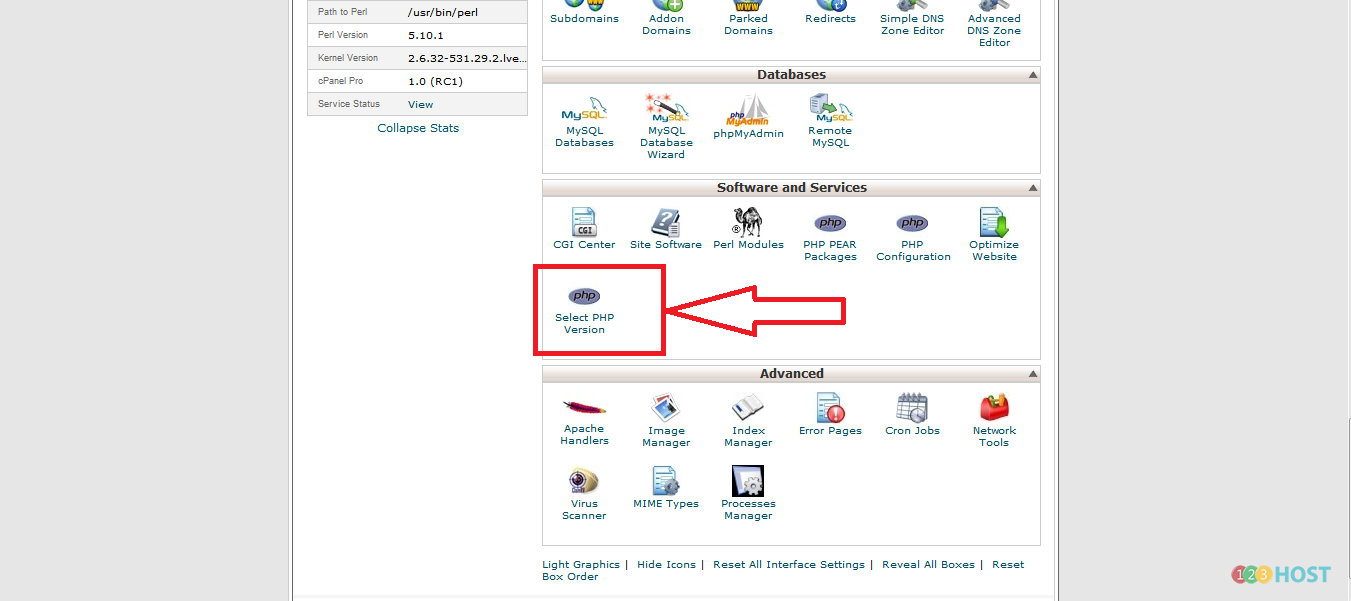Viewport: 1351px width, 601px height.
Task: Click the Hide Icons link
Action: tap(666, 565)
